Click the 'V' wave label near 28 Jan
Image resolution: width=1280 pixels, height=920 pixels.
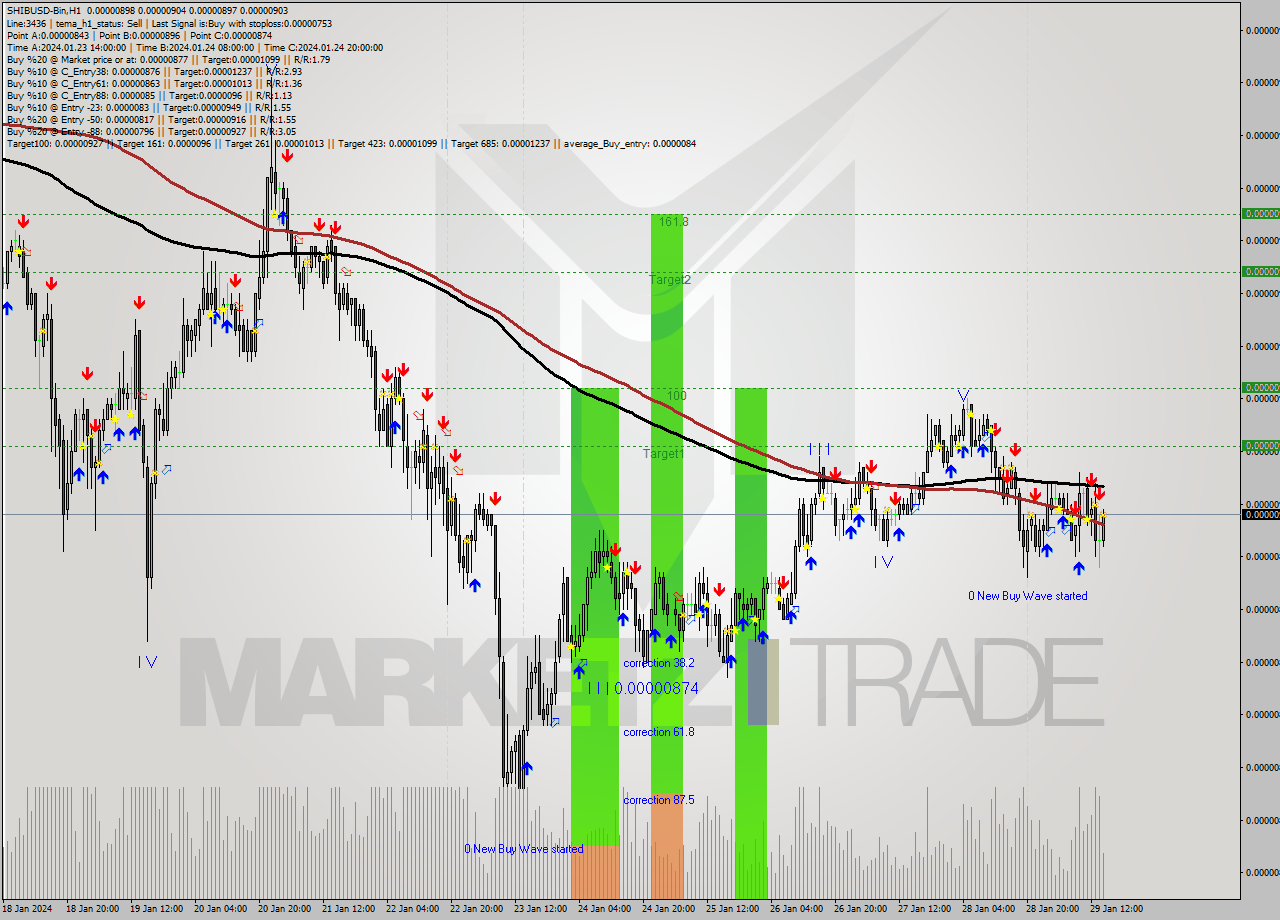[x=963, y=395]
